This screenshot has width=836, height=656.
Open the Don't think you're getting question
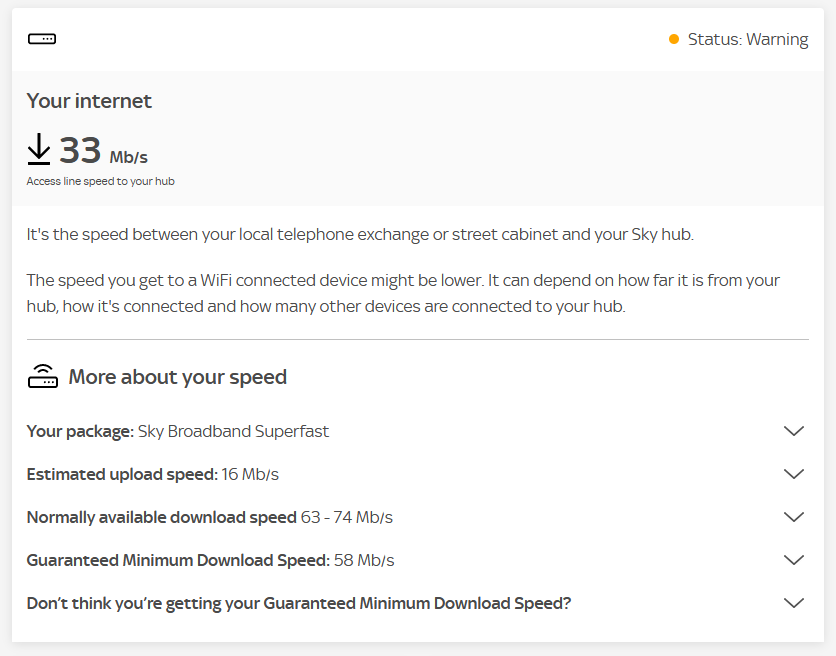(298, 603)
